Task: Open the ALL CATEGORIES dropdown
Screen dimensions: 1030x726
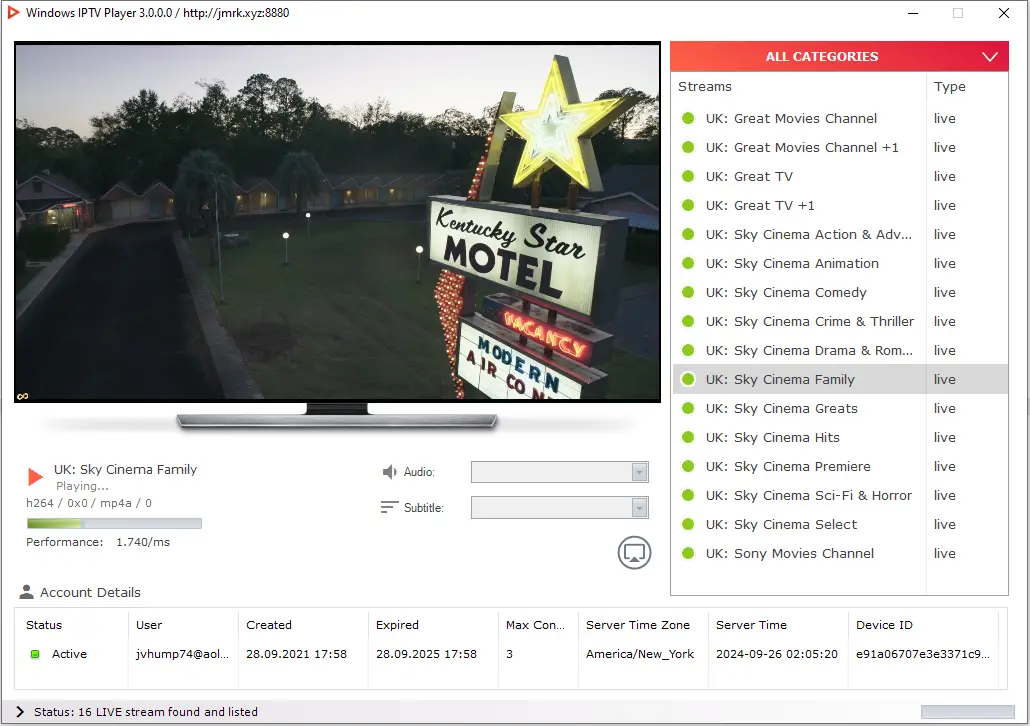Action: coord(839,57)
